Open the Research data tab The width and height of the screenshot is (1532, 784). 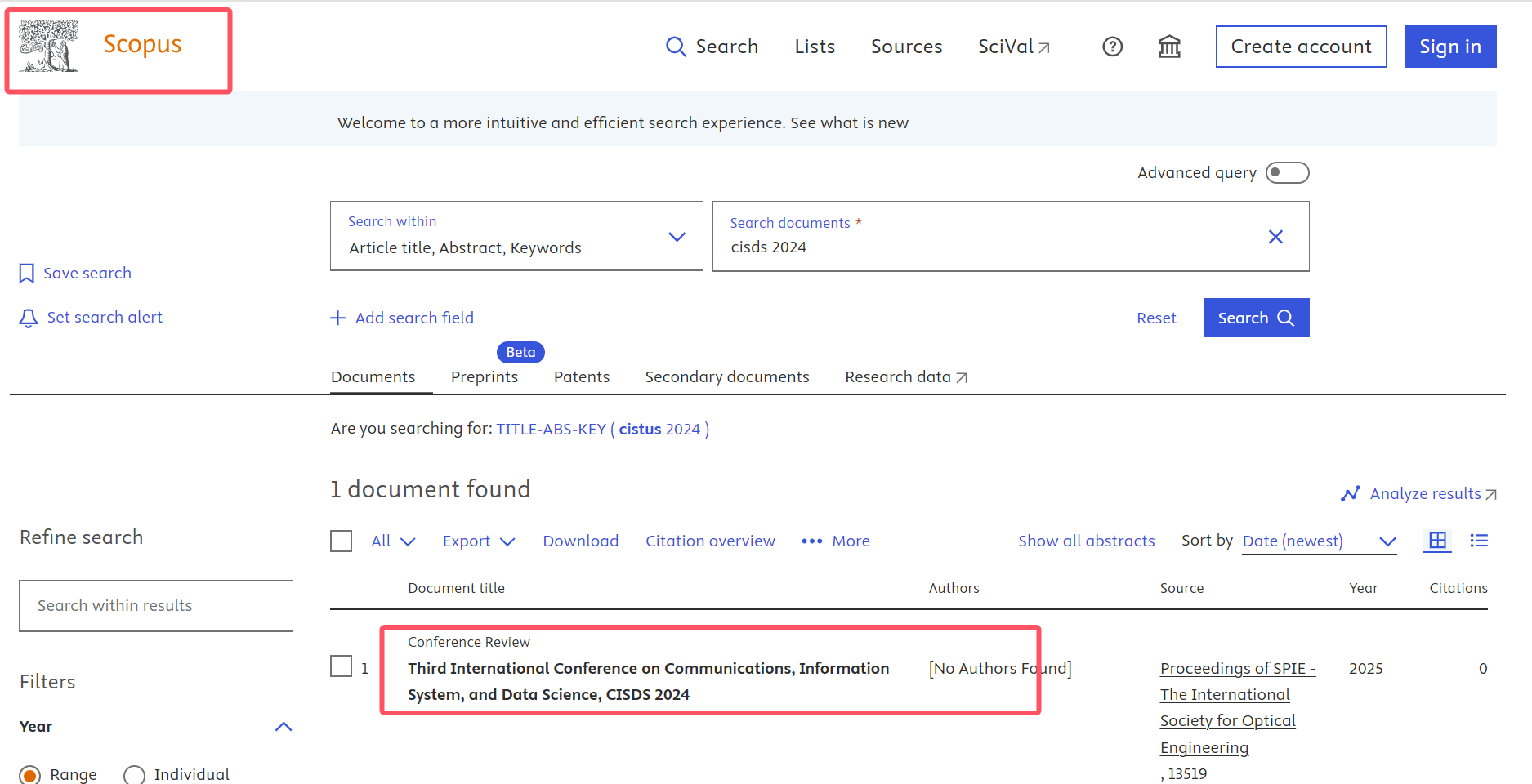(906, 376)
